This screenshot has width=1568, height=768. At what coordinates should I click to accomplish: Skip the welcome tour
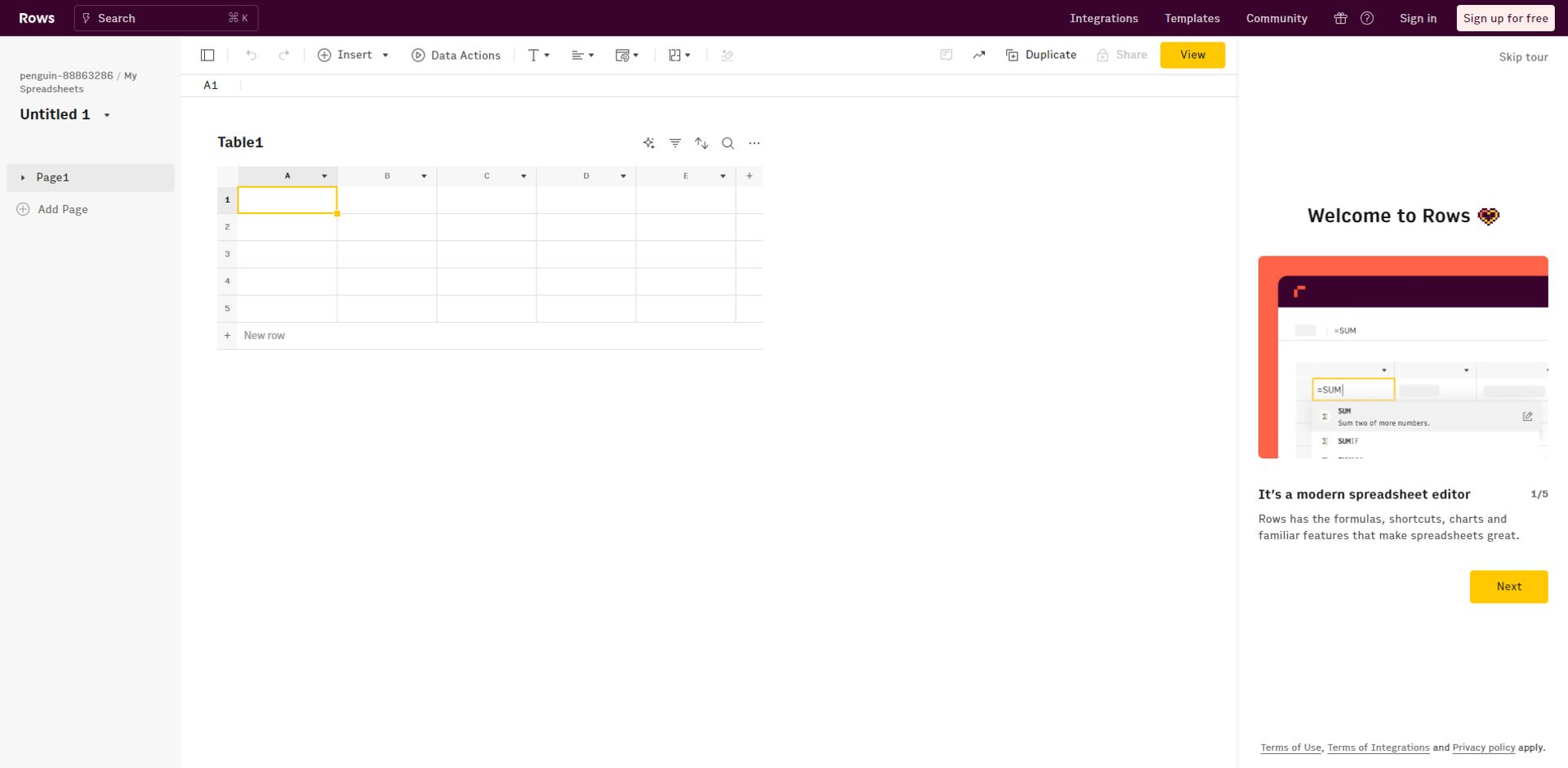[1523, 57]
